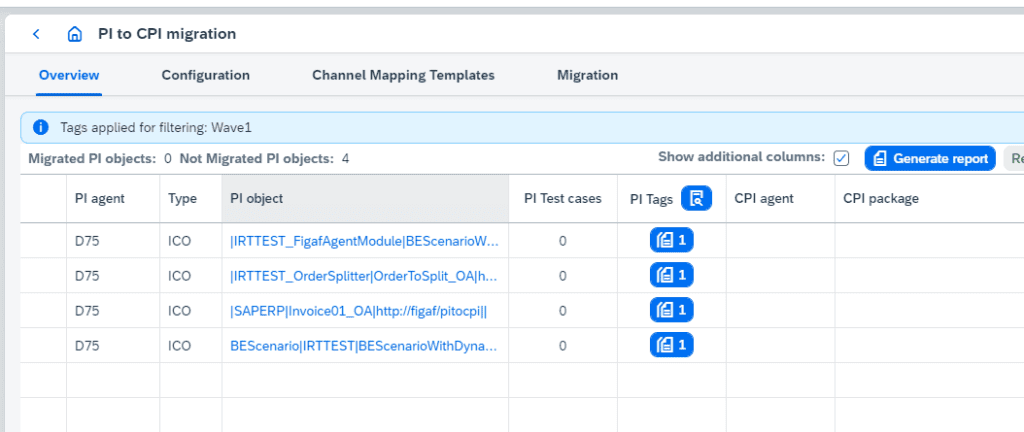The image size is (1024, 432).
Task: Switch to the Overview tab
Action: tap(69, 75)
